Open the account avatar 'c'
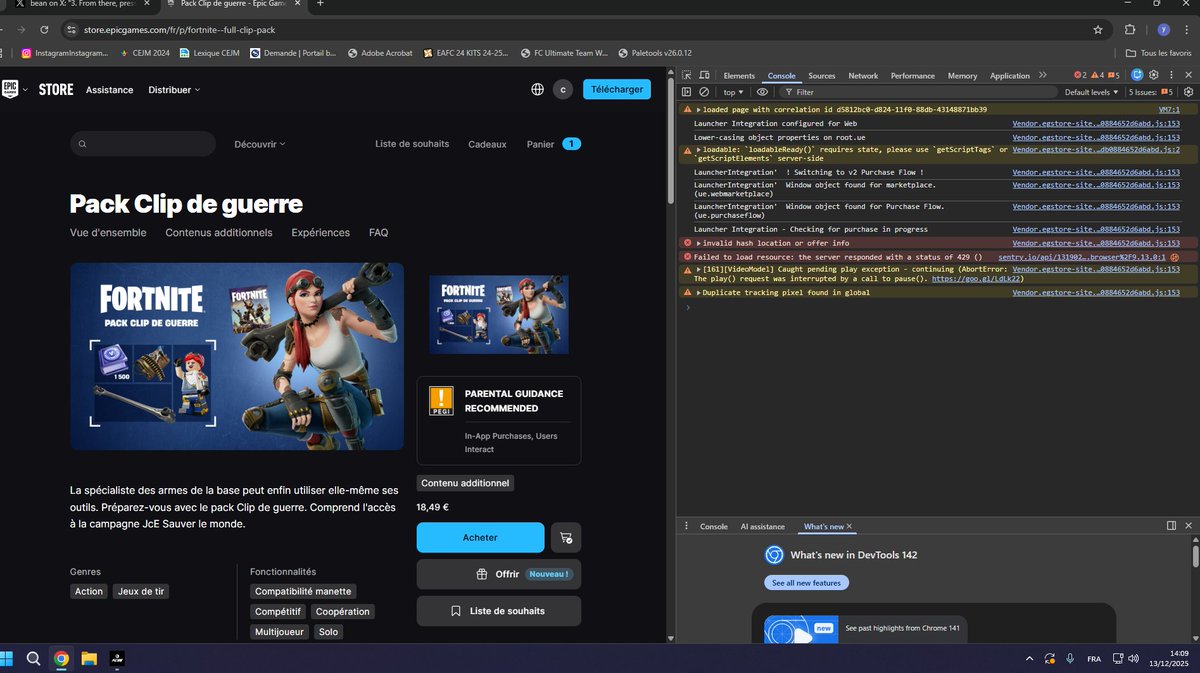 pos(563,89)
